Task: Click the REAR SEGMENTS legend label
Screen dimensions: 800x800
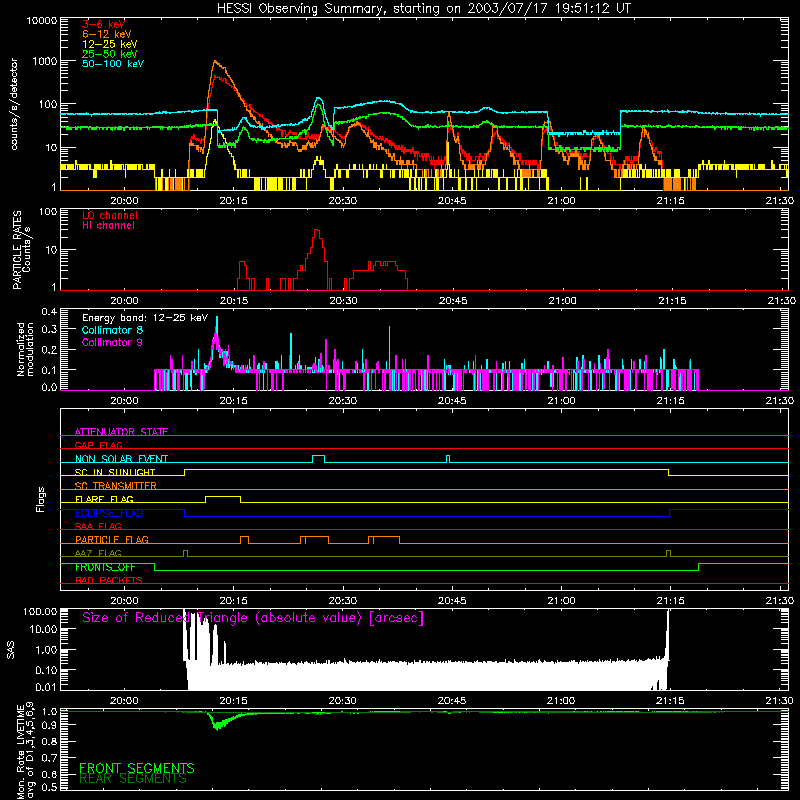Action: click(x=133, y=779)
